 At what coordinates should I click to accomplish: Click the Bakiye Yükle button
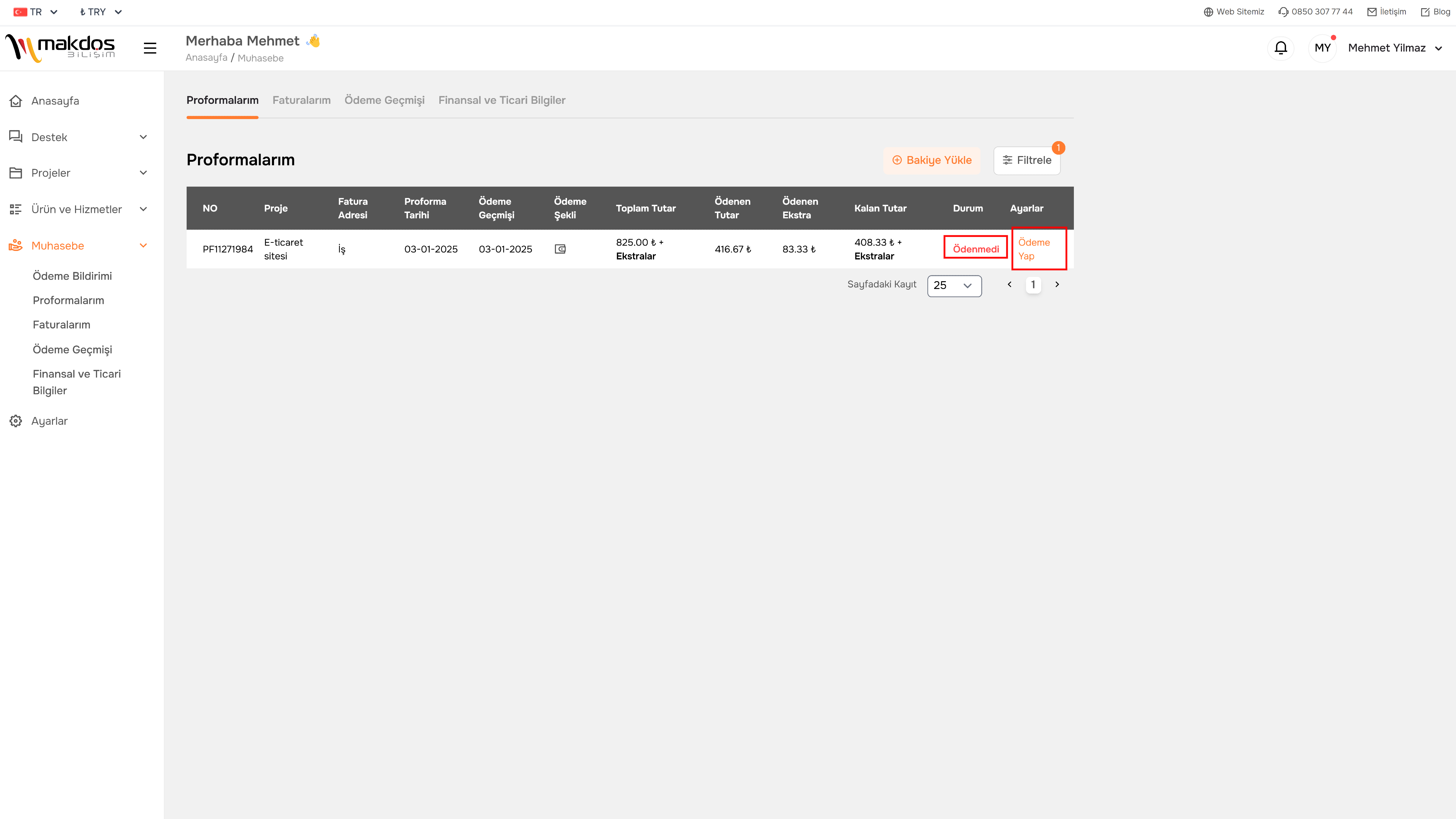(x=931, y=160)
